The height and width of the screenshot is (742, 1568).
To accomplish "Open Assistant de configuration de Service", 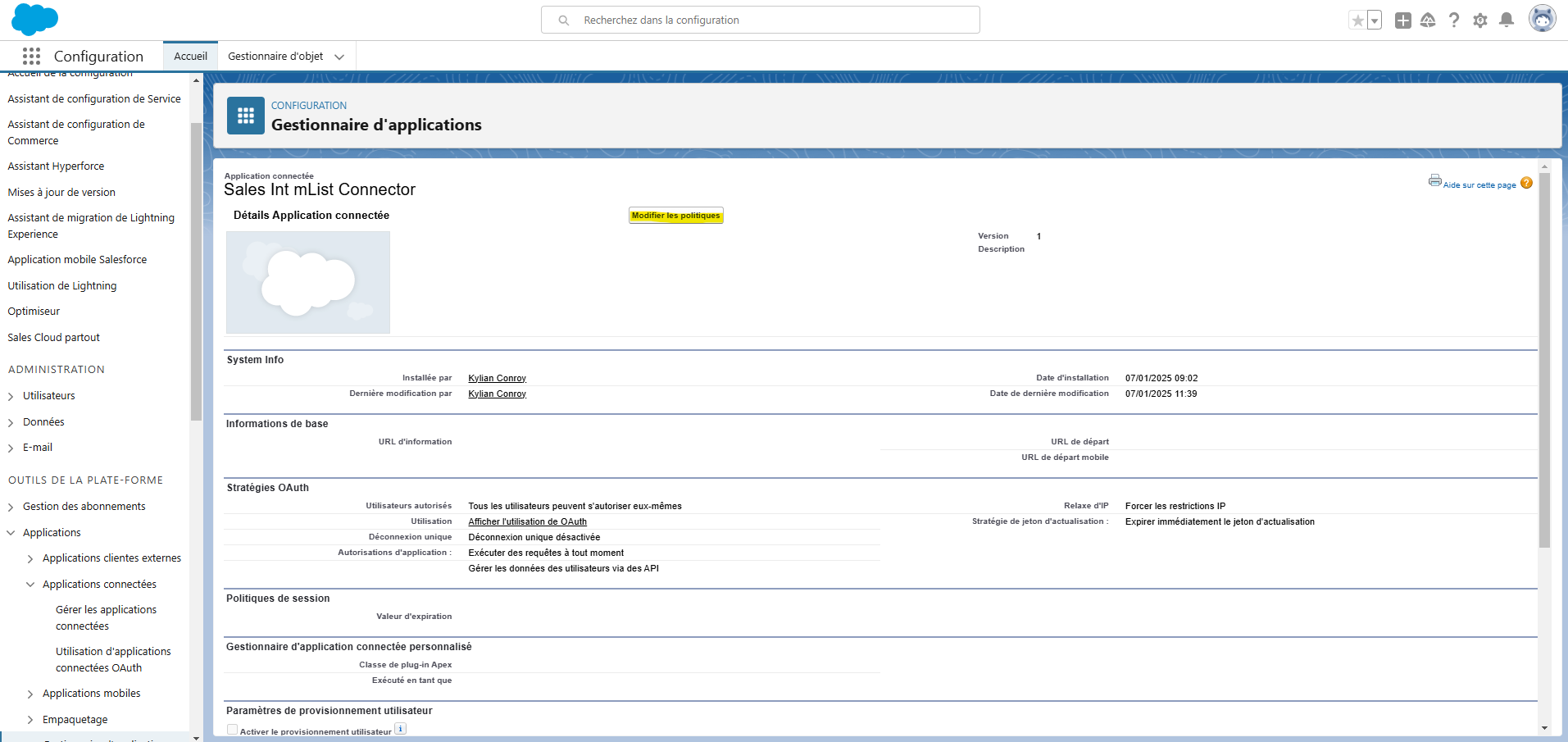I will (x=94, y=98).
